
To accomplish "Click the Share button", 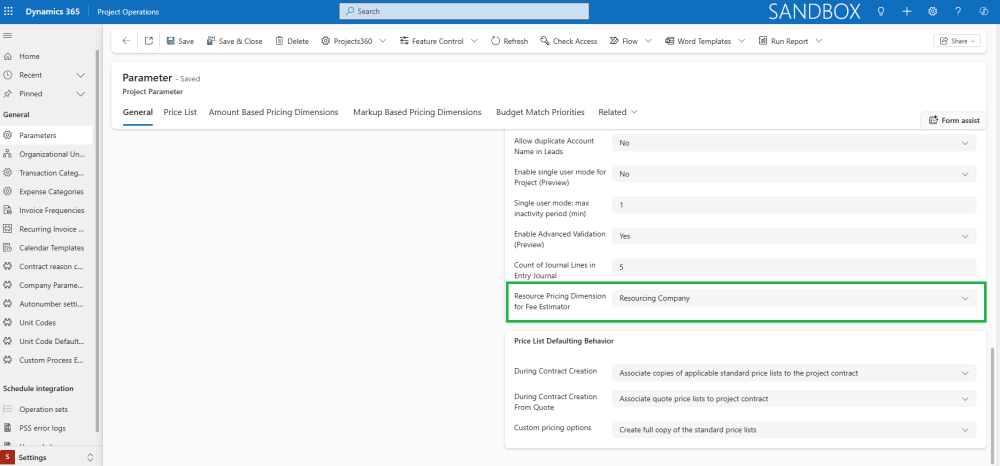I will pyautogui.click(x=956, y=41).
